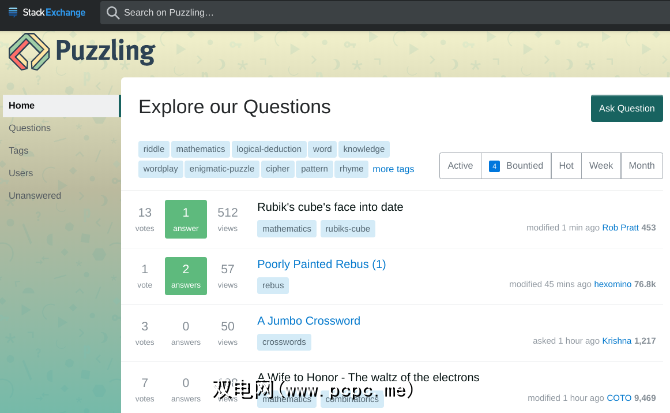
Task: Open Krishna user profile
Action: [x=617, y=341]
